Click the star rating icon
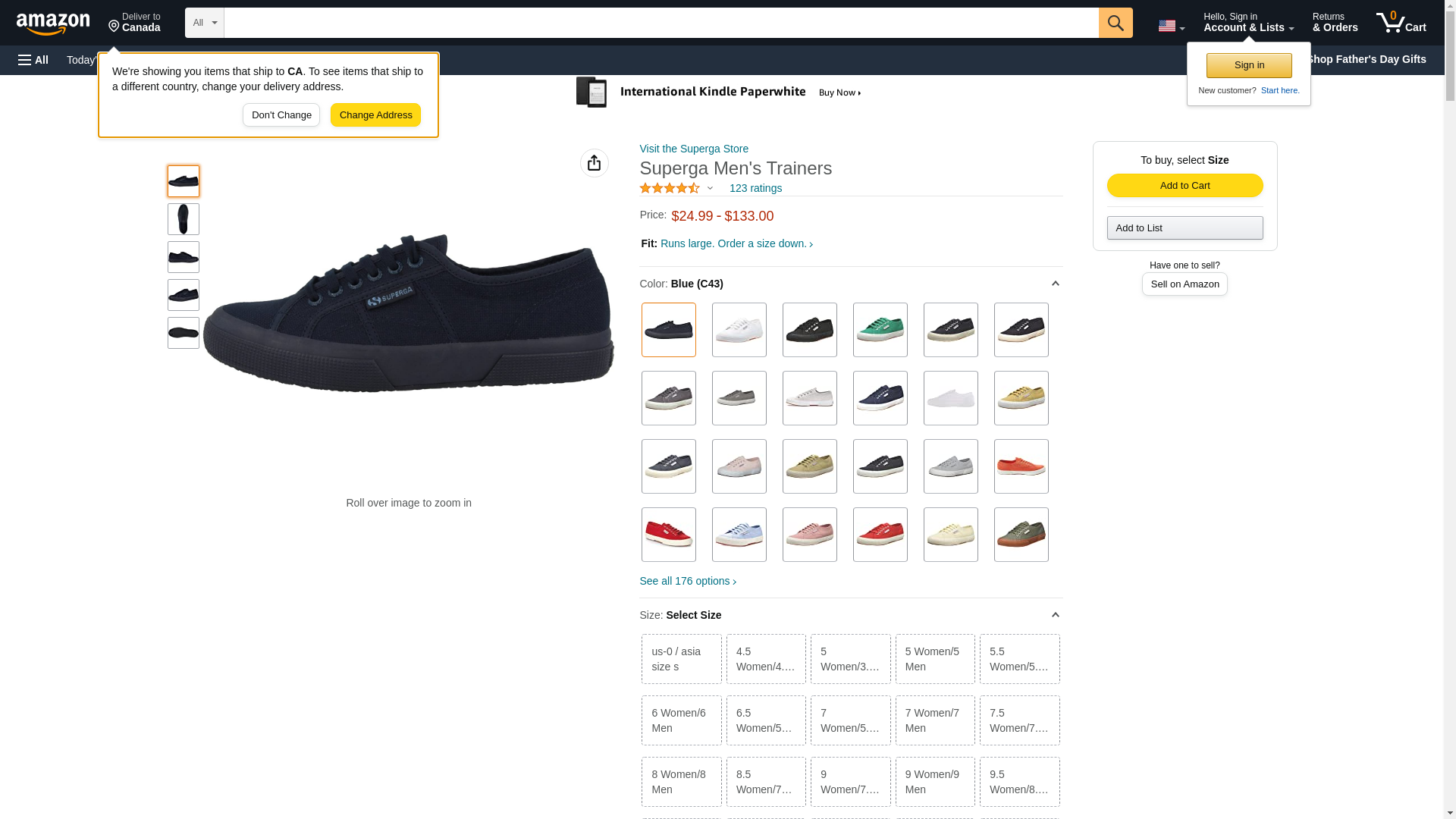The image size is (1456, 819). coord(670,188)
